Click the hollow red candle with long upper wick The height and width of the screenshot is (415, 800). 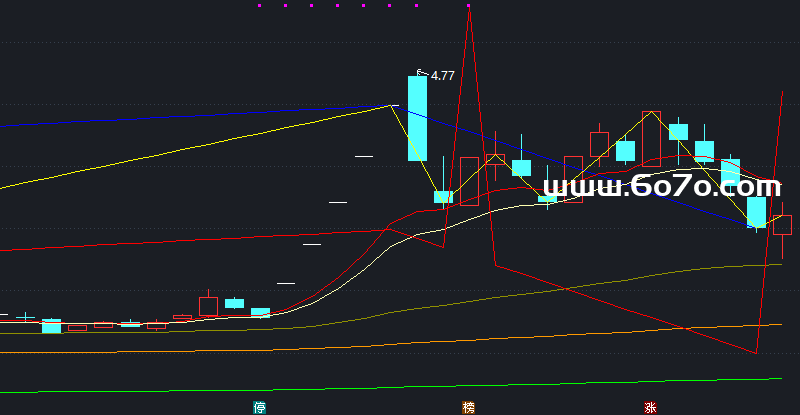pos(208,304)
